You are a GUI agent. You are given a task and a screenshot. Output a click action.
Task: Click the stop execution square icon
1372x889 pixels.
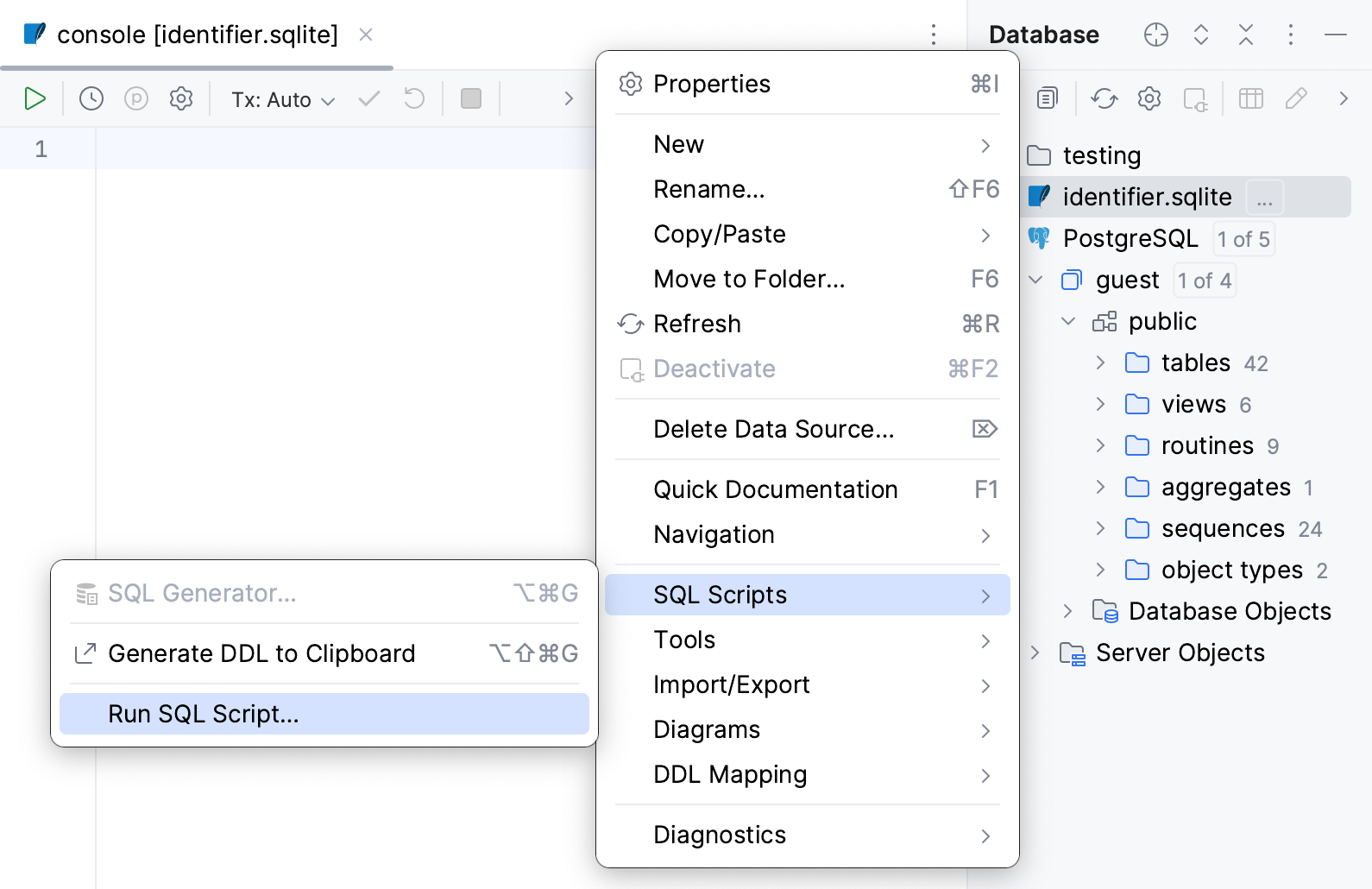click(x=471, y=99)
